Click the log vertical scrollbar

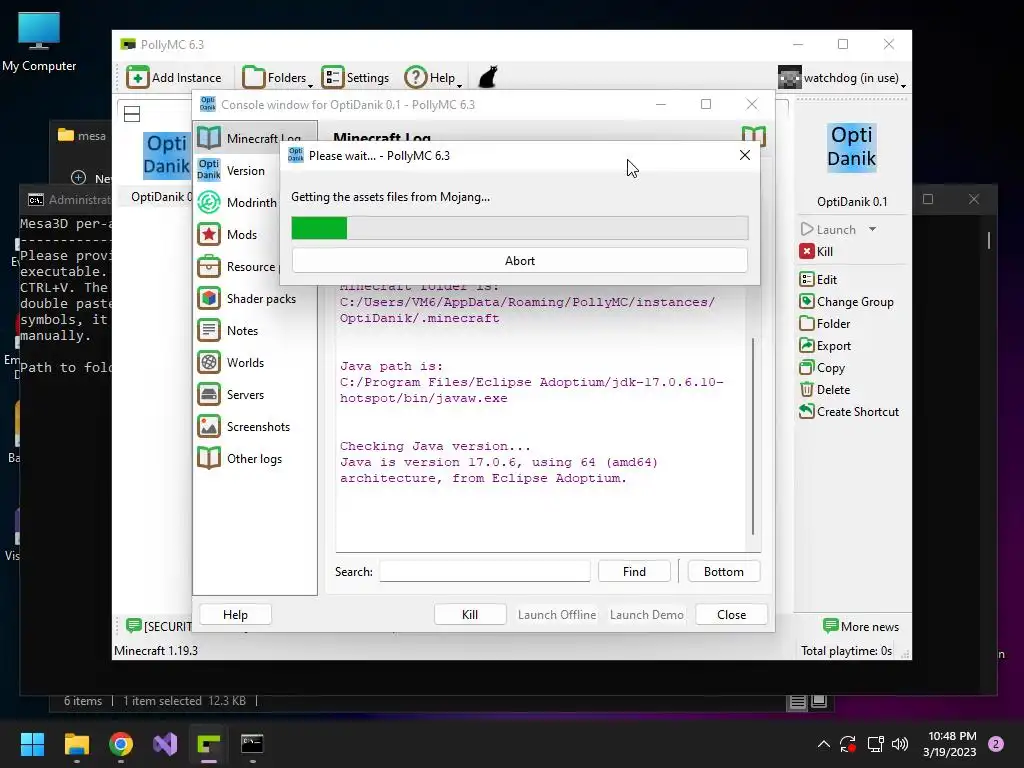[753, 436]
